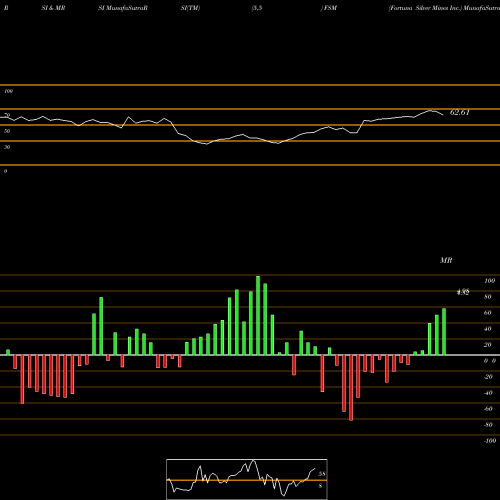Open the mini RSI overview chart thumbnail
Viewport: 500px width, 500px height.
pos(247,479)
